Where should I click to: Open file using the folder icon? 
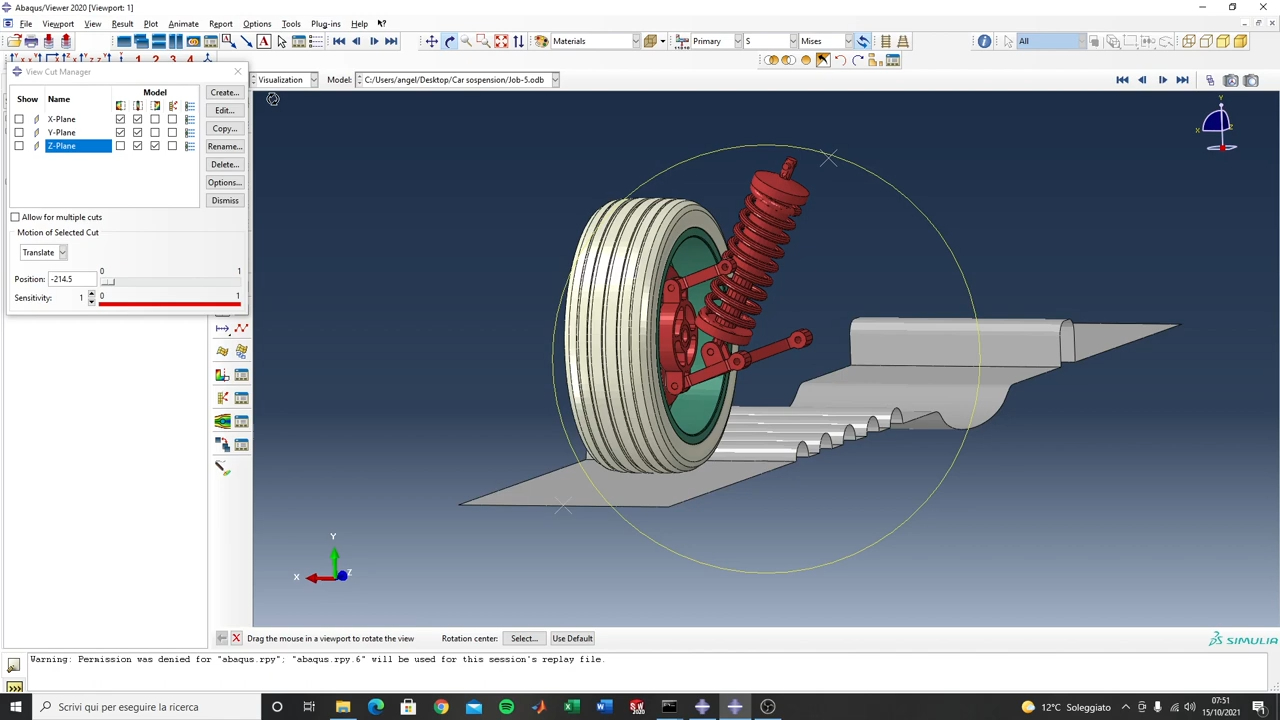point(14,41)
